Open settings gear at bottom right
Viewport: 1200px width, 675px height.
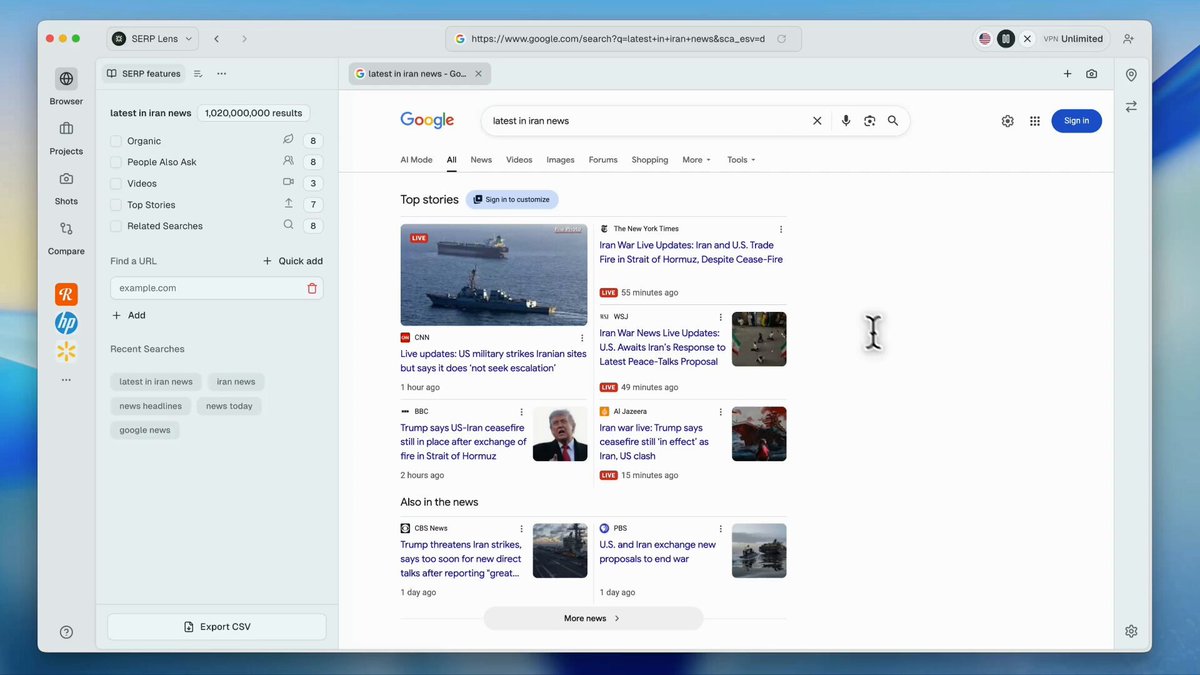pos(1131,631)
